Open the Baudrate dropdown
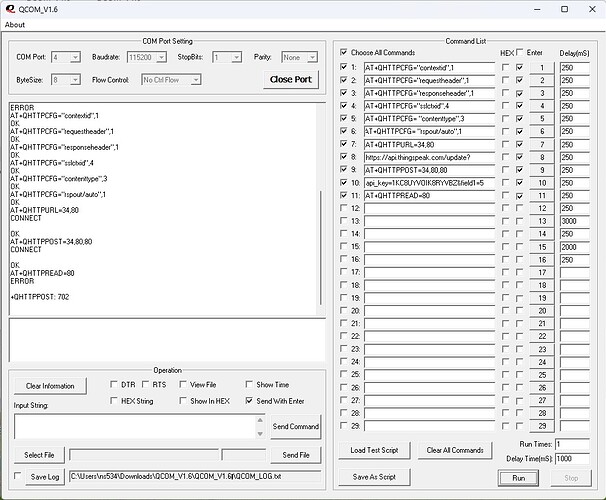606x500 pixels. coord(160,58)
